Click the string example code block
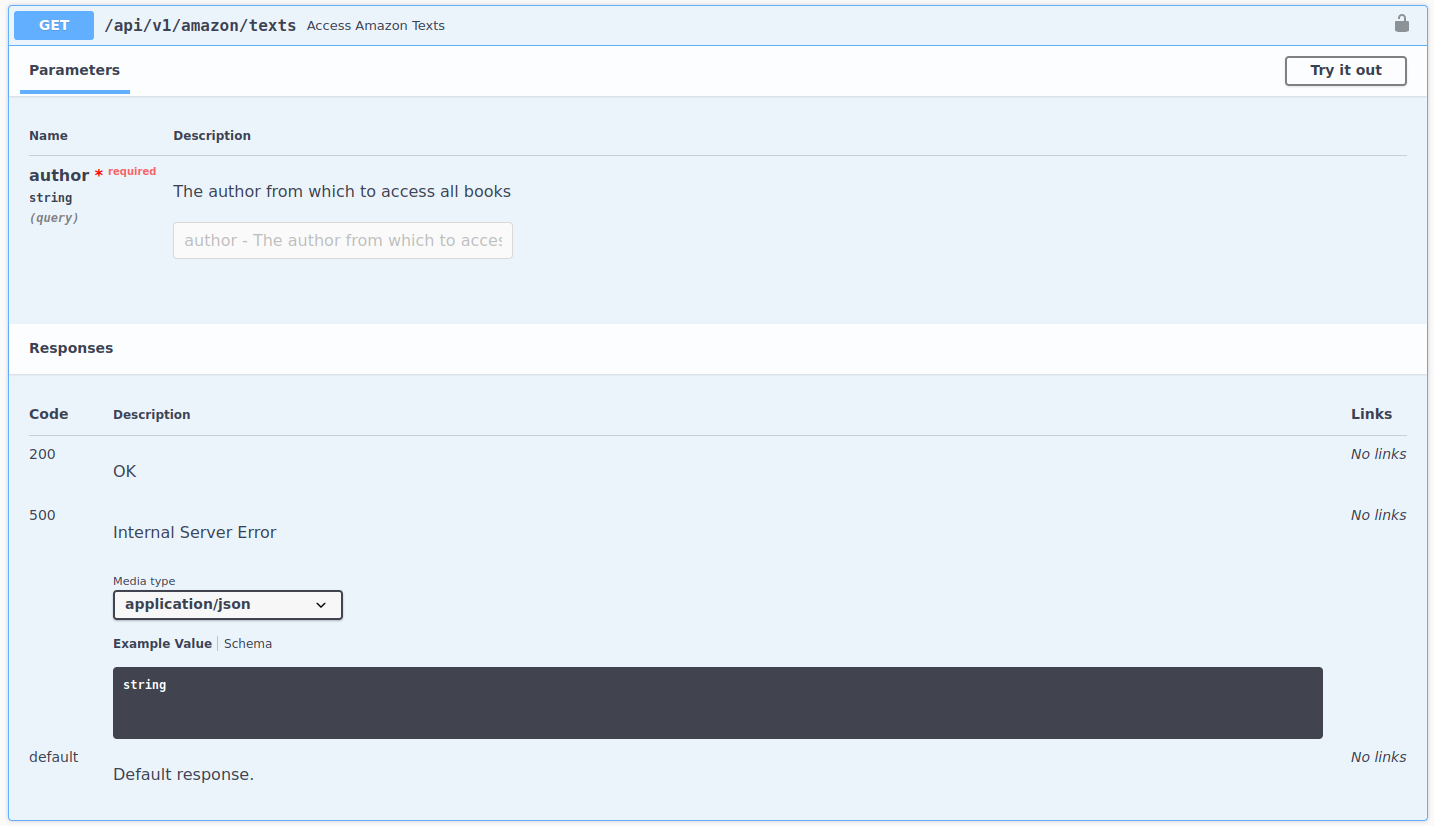 (x=717, y=703)
